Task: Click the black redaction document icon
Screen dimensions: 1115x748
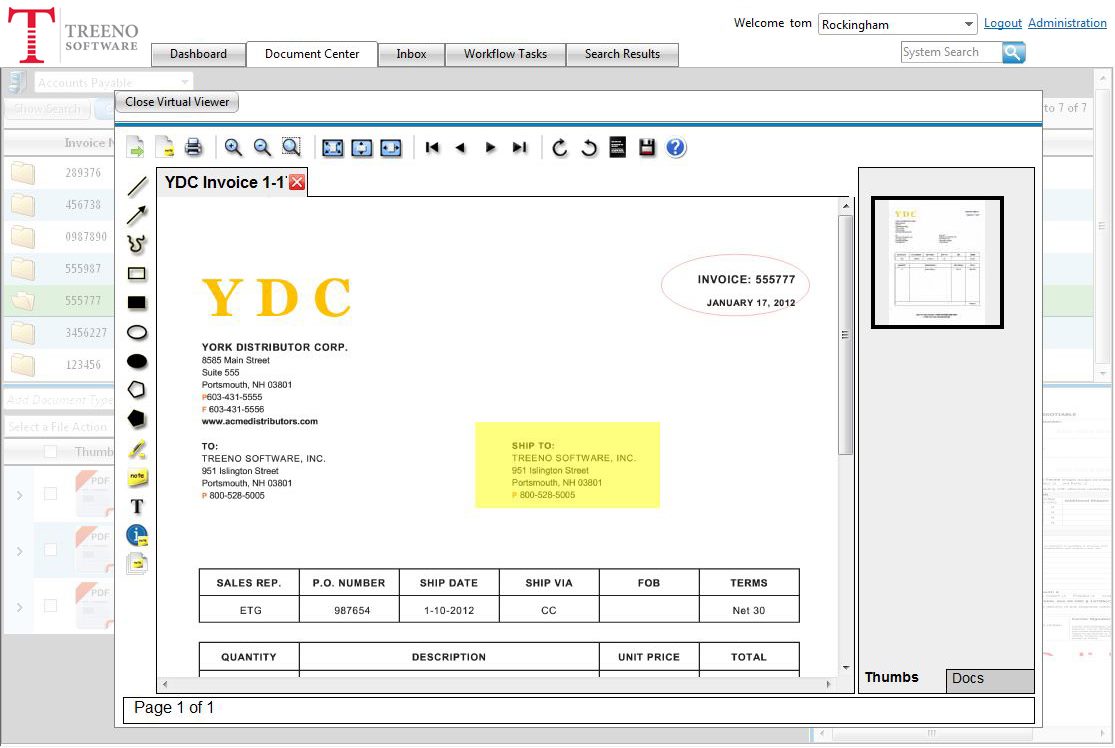Action: (618, 147)
